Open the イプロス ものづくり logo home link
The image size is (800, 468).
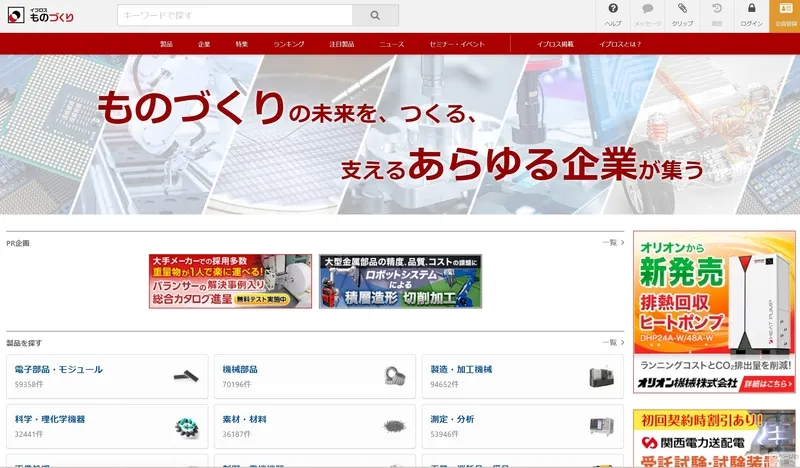(x=41, y=16)
